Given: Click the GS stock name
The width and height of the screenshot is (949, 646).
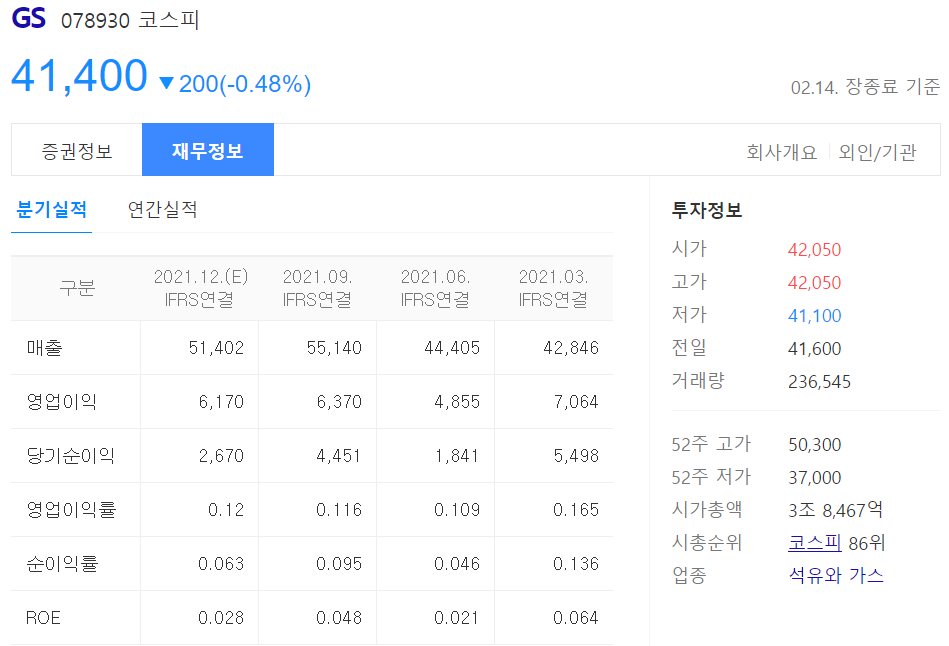Looking at the screenshot, I should pos(28,18).
